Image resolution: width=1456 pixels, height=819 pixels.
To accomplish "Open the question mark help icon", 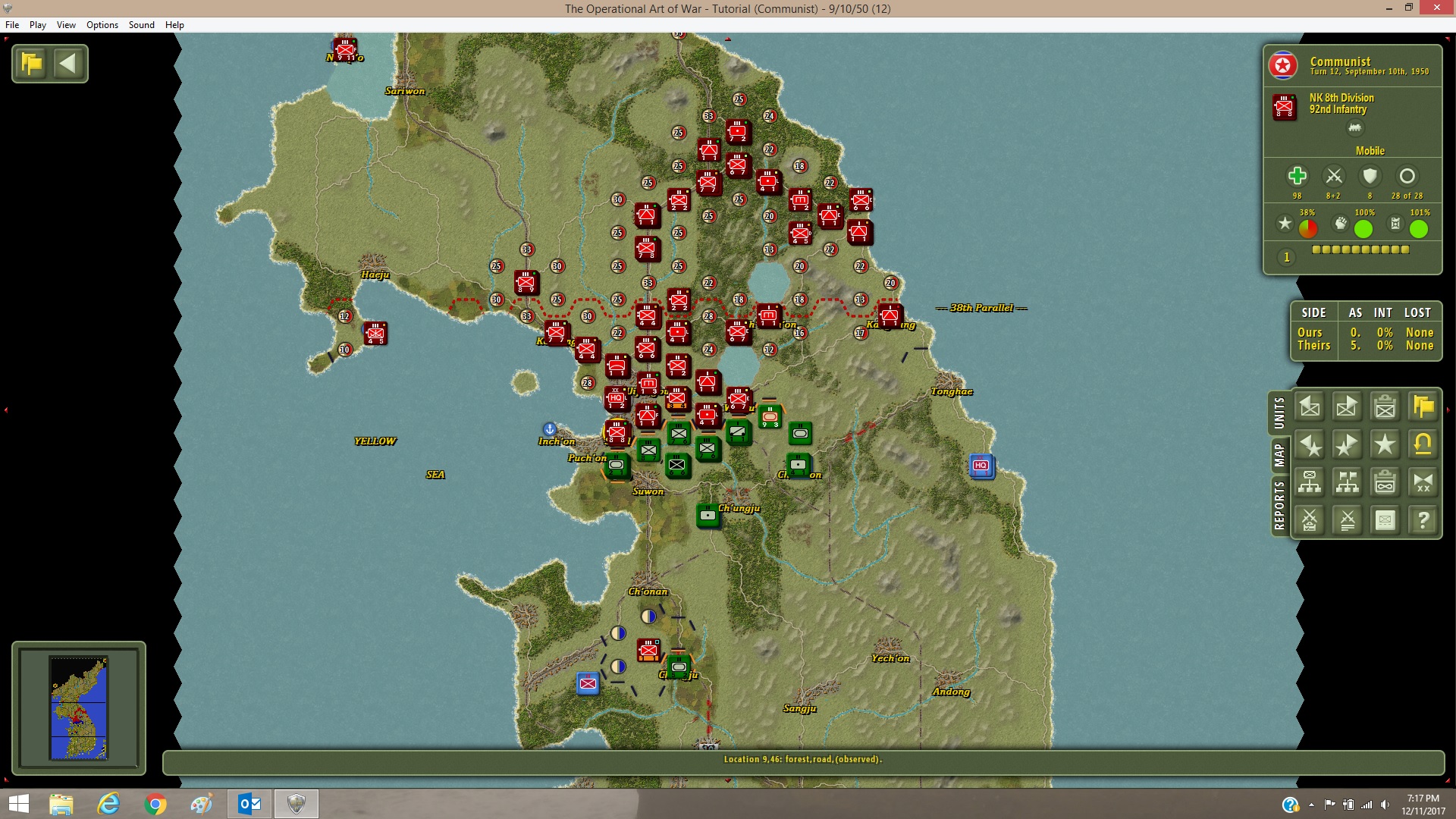I will click(1423, 520).
